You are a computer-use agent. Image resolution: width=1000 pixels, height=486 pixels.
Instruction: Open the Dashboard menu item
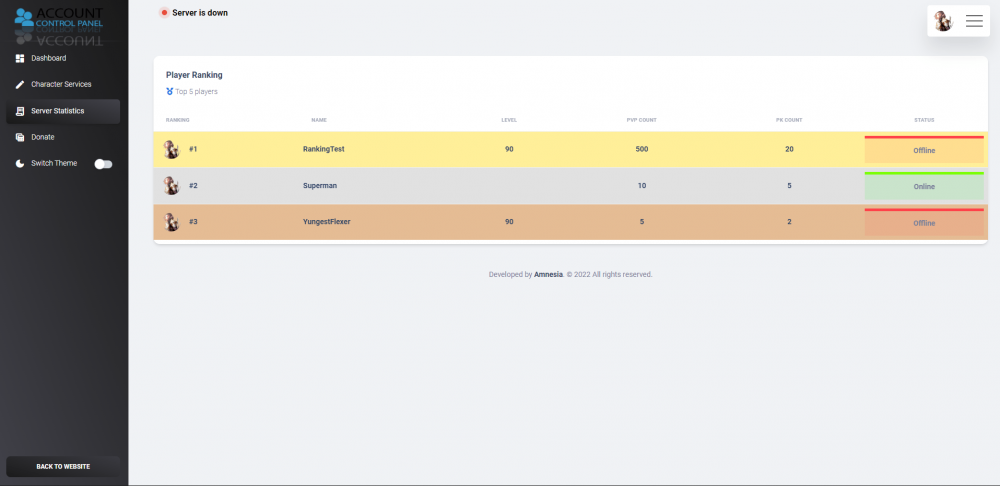[x=48, y=58]
